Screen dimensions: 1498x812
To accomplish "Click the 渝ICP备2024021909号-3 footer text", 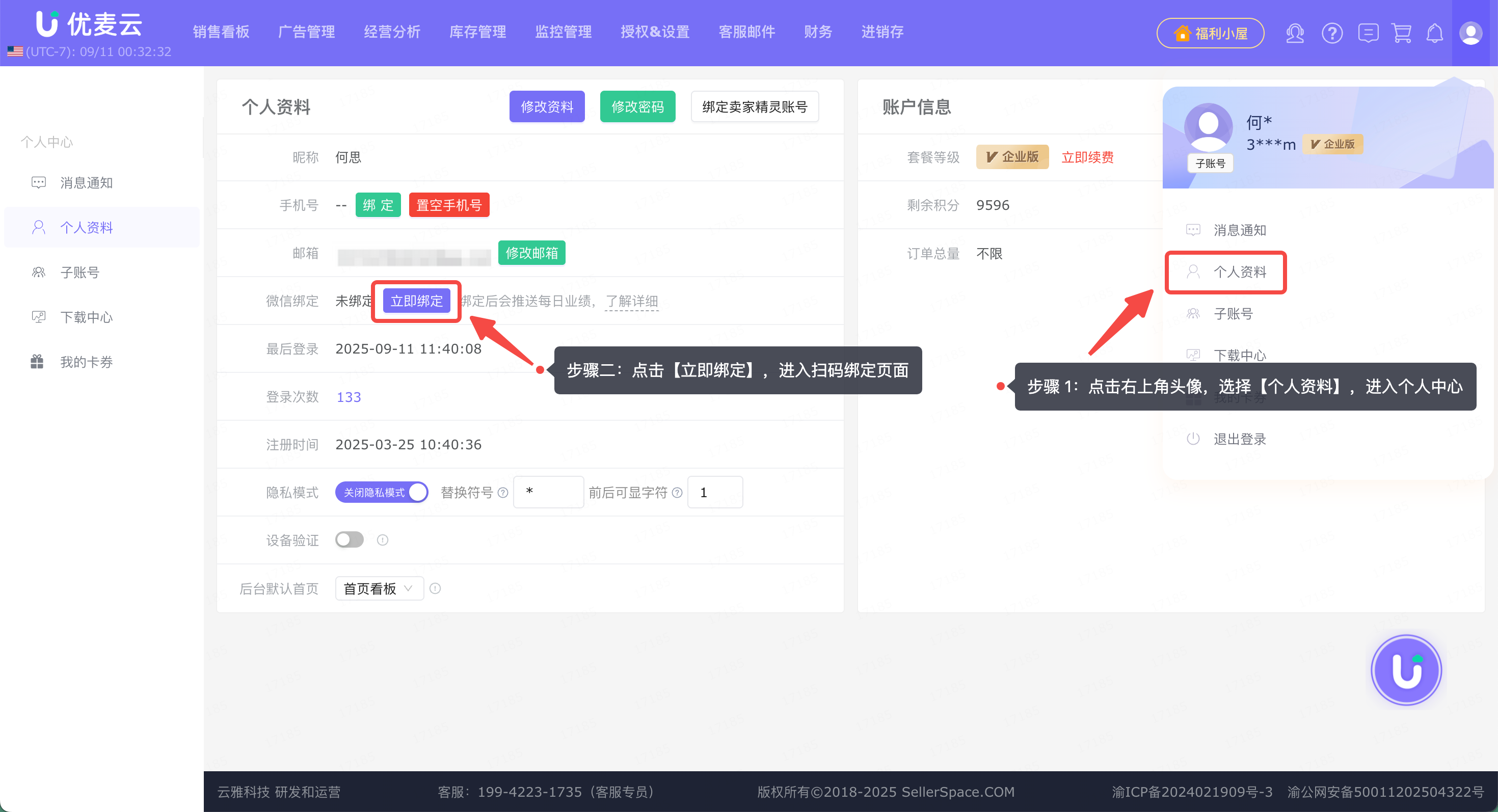I will tap(1192, 792).
